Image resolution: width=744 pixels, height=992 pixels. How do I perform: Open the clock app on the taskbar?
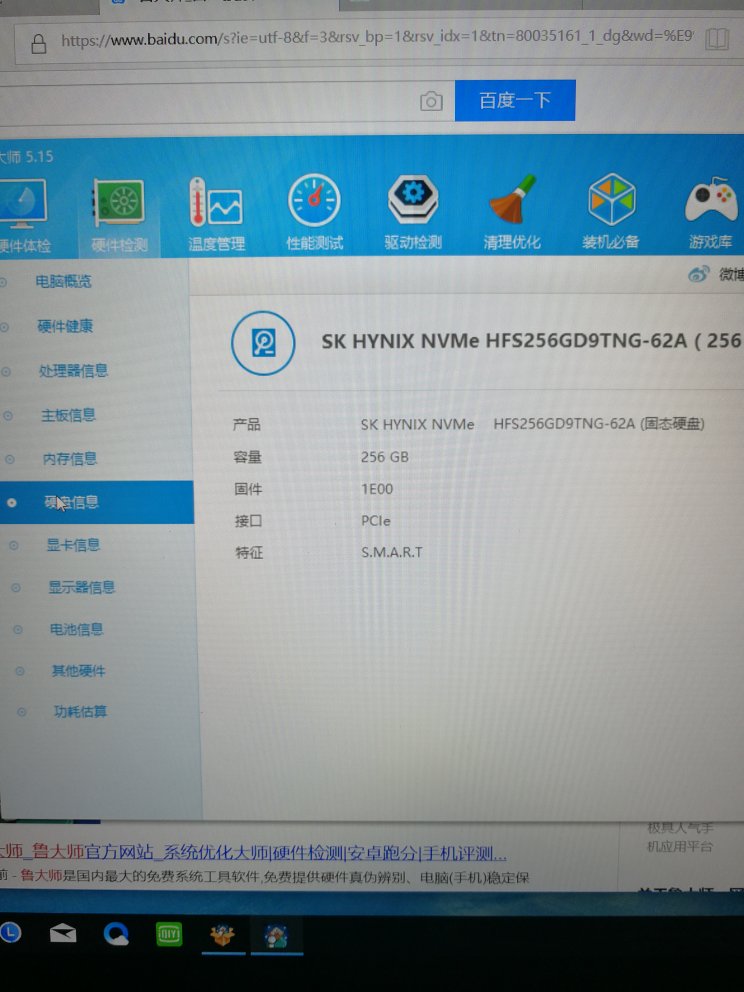click(x=9, y=933)
